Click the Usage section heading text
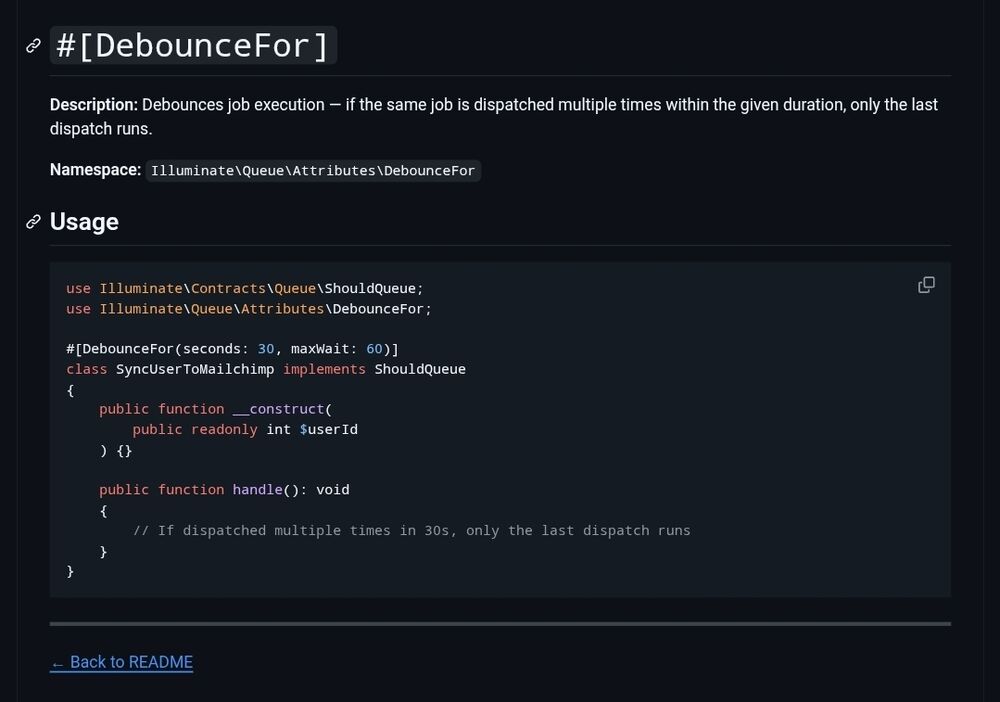 coord(84,222)
